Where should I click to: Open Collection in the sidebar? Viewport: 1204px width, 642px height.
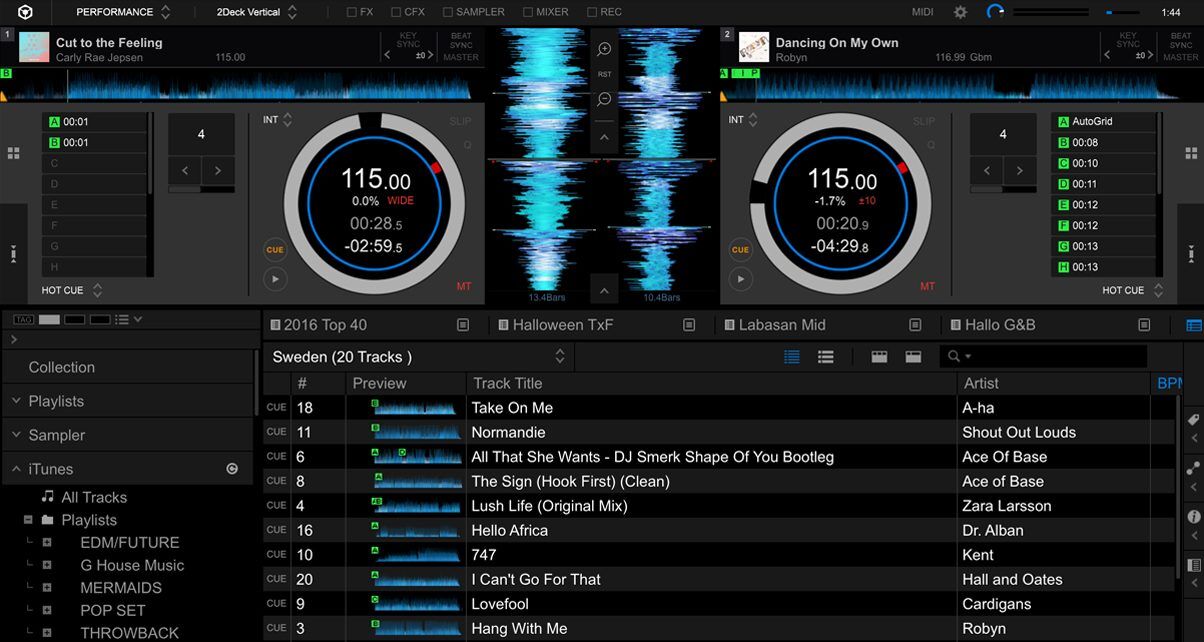pyautogui.click(x=62, y=367)
